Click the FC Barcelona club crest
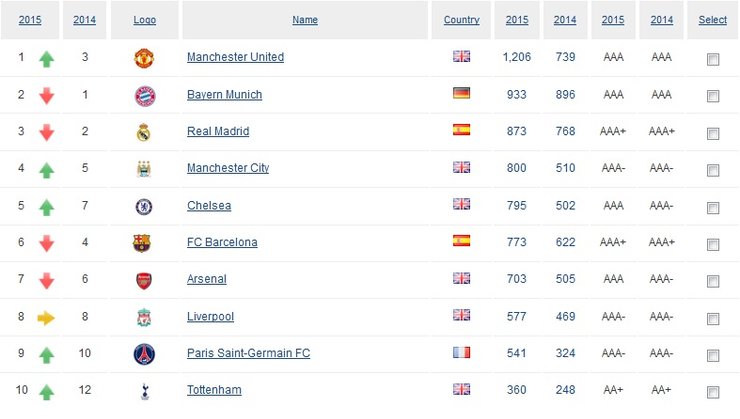This screenshot has width=740, height=419. coord(143,243)
